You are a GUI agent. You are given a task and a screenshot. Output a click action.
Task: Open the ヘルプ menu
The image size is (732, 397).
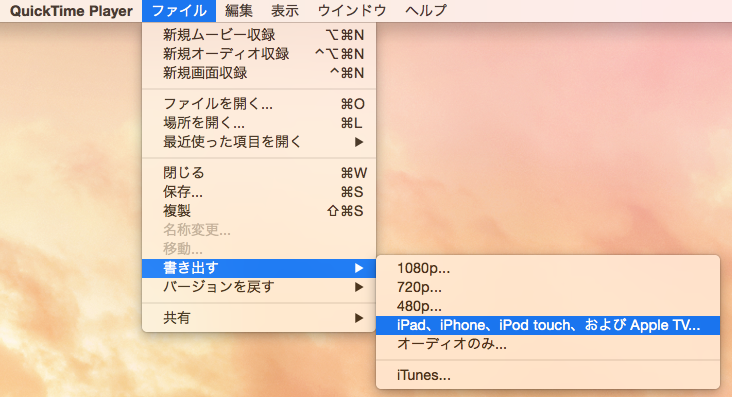[426, 11]
